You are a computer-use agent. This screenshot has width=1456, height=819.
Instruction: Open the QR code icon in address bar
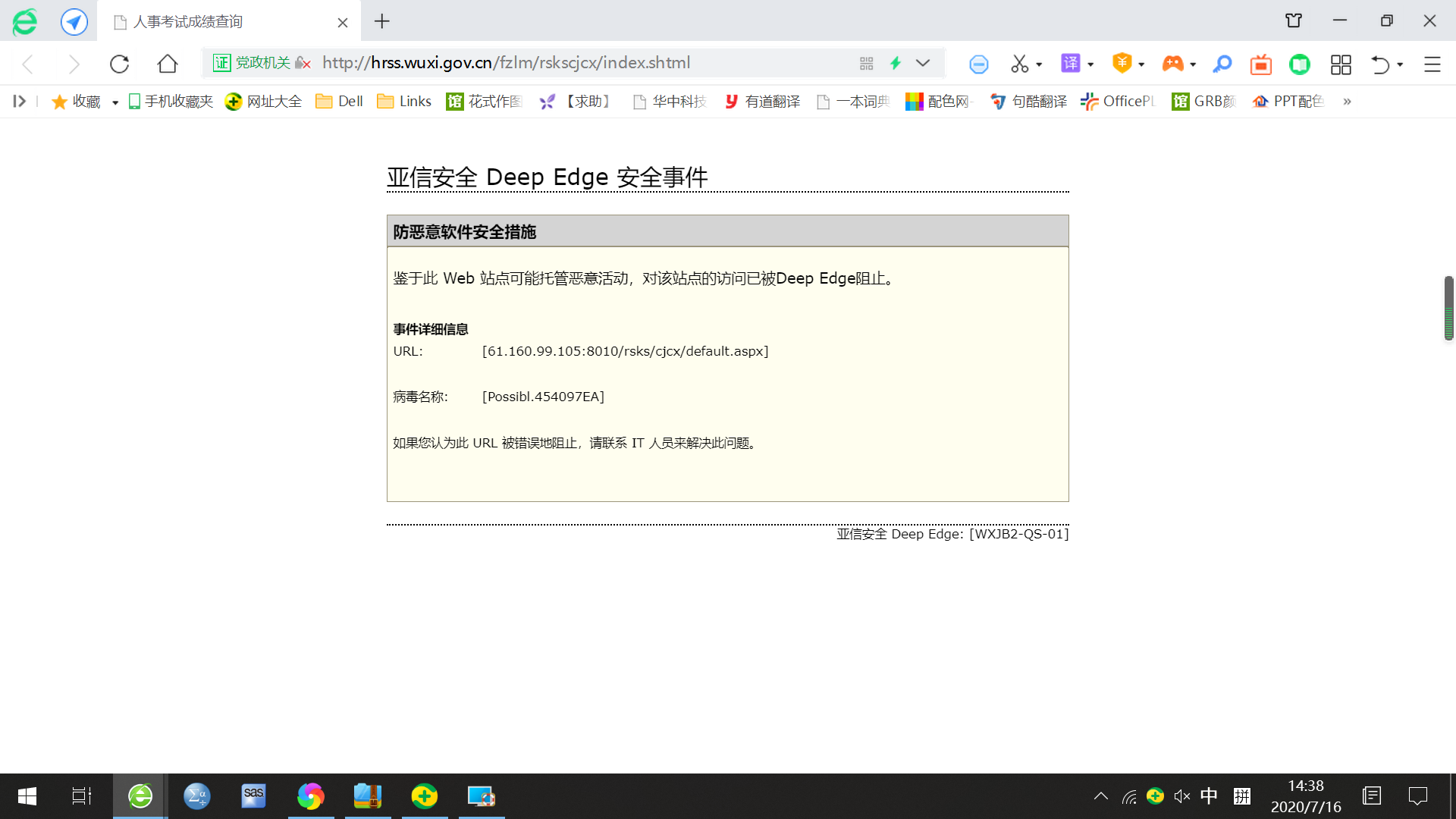(x=867, y=63)
